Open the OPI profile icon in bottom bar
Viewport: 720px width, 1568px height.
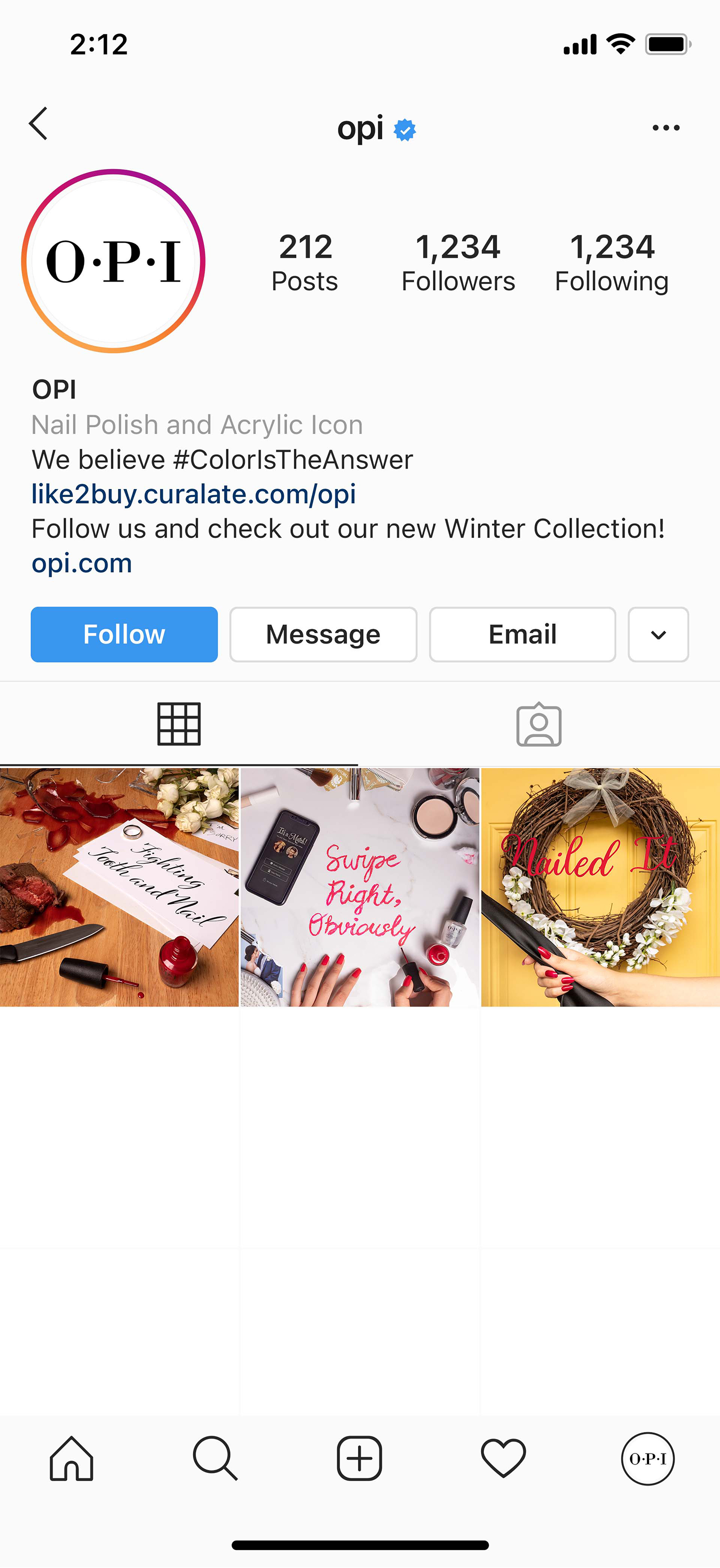pyautogui.click(x=647, y=1458)
